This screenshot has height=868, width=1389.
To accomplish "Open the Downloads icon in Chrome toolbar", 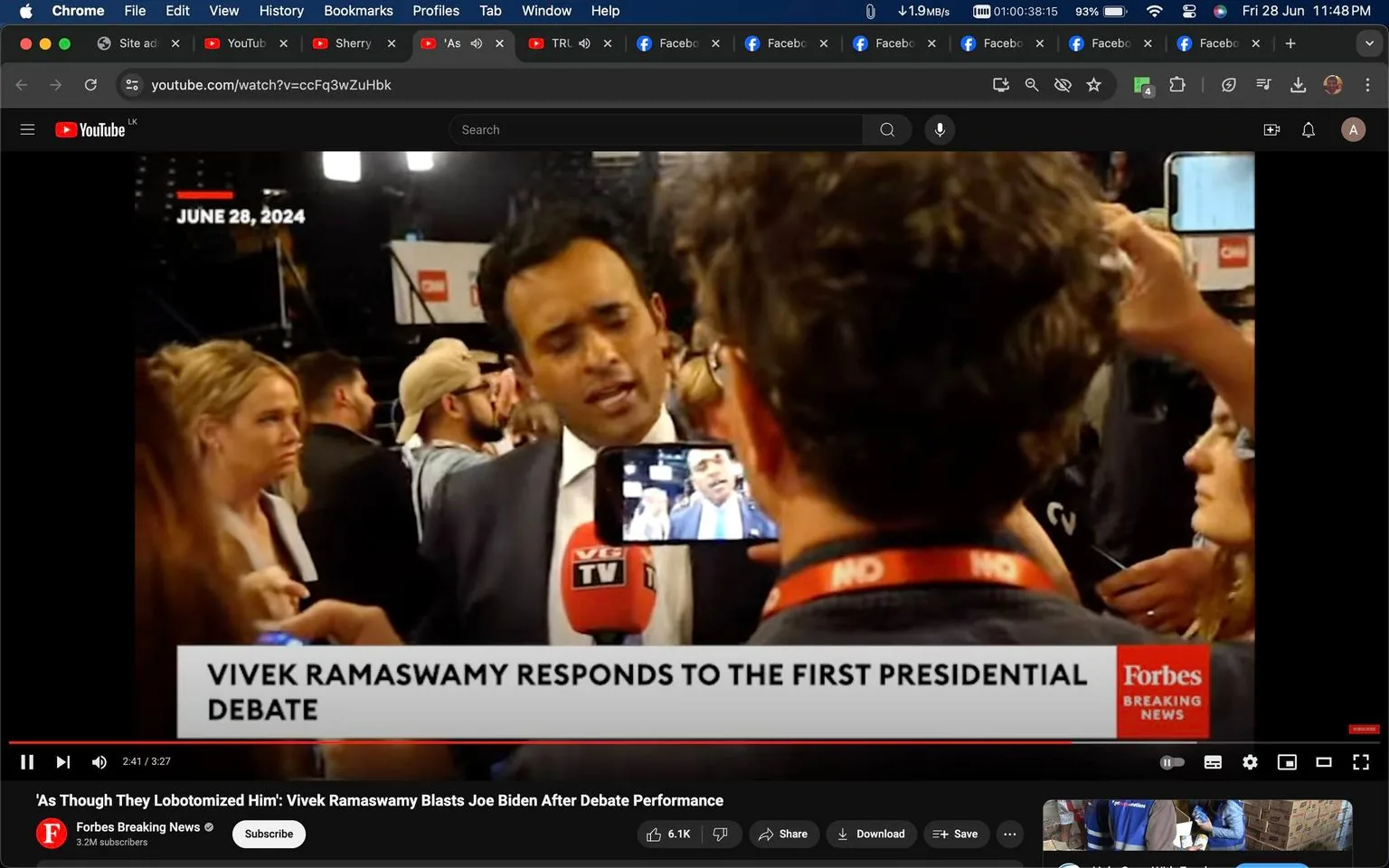I will (x=1299, y=84).
